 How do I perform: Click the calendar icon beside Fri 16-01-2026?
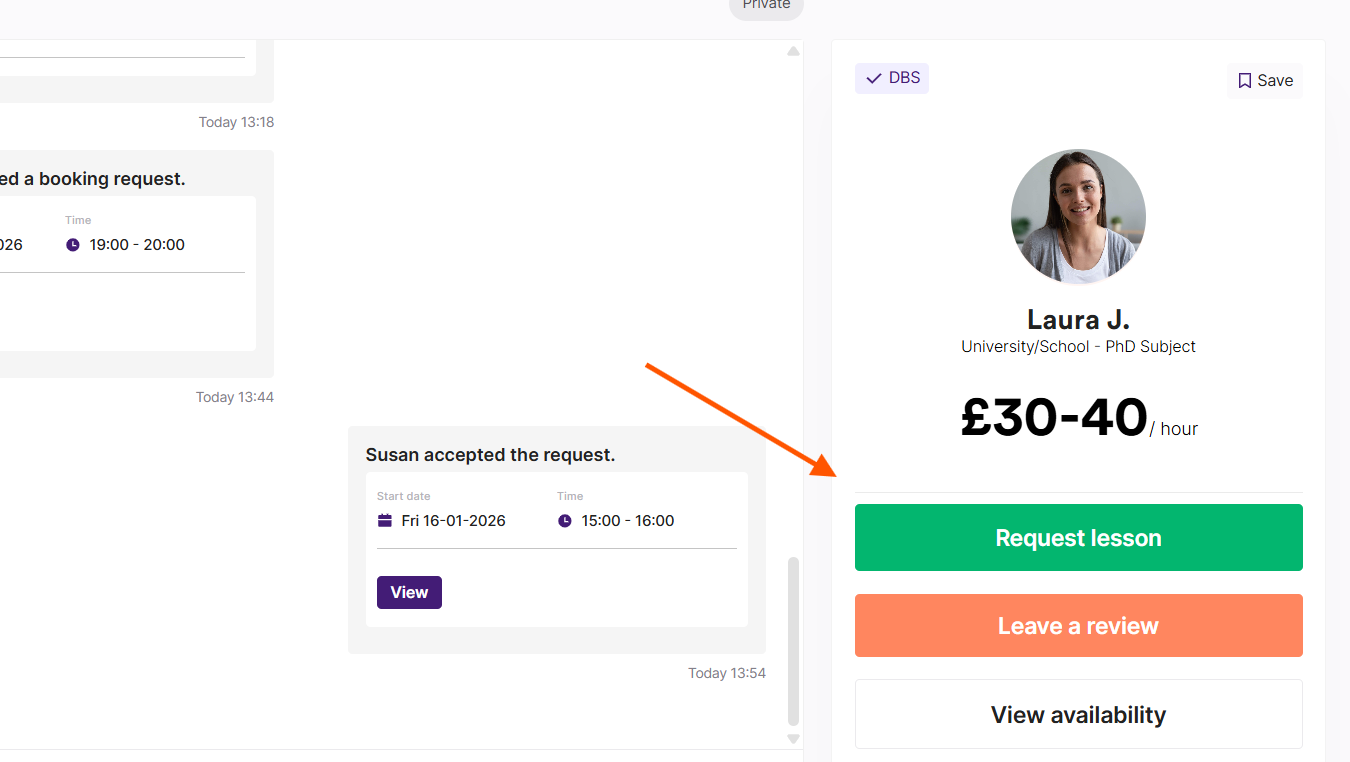pos(385,521)
